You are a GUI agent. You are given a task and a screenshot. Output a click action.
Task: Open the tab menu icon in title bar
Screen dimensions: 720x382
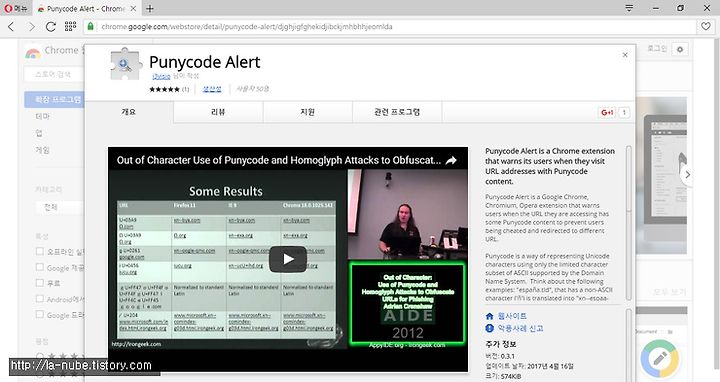(629, 8)
